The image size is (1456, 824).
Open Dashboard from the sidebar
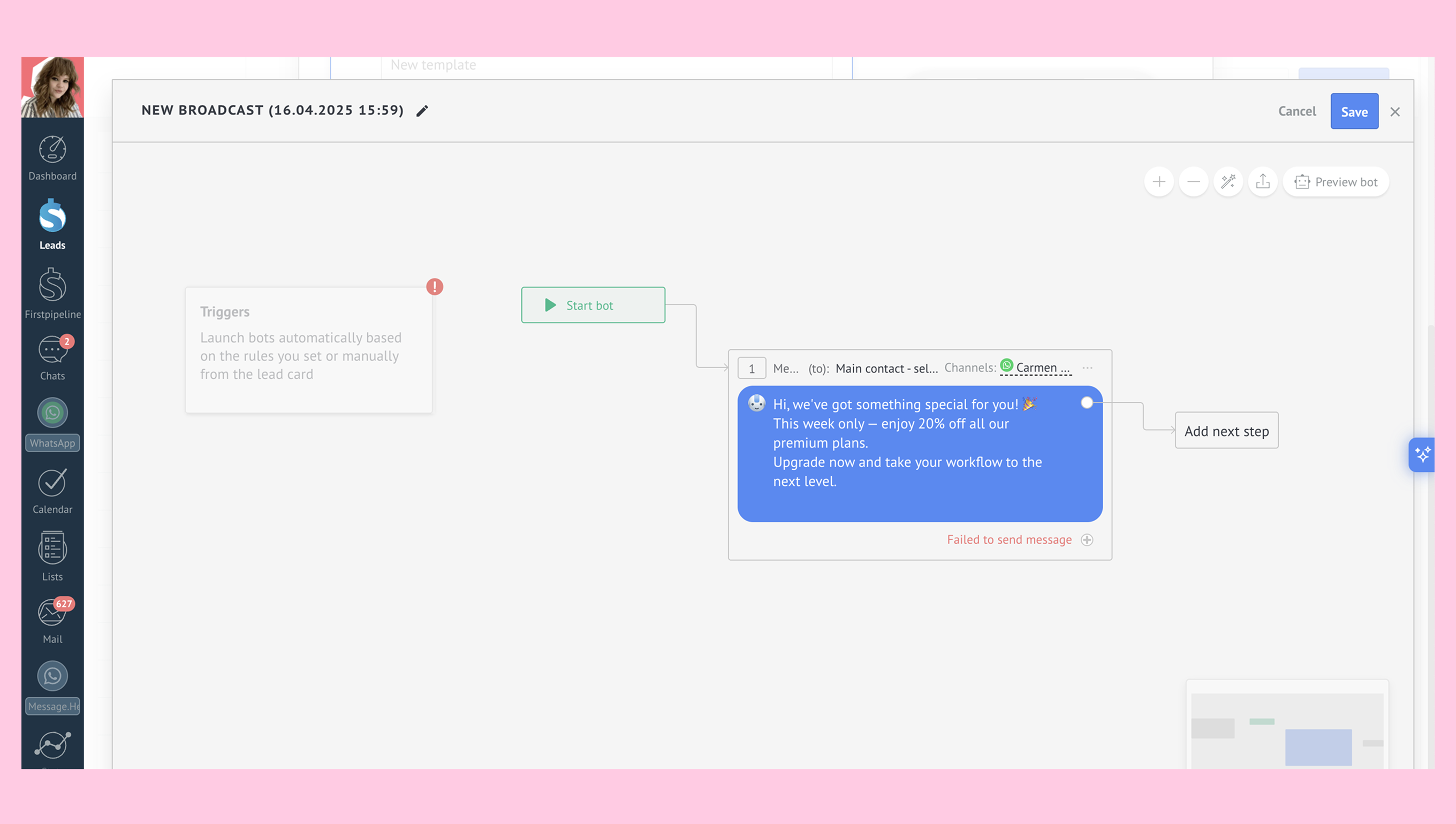point(52,158)
